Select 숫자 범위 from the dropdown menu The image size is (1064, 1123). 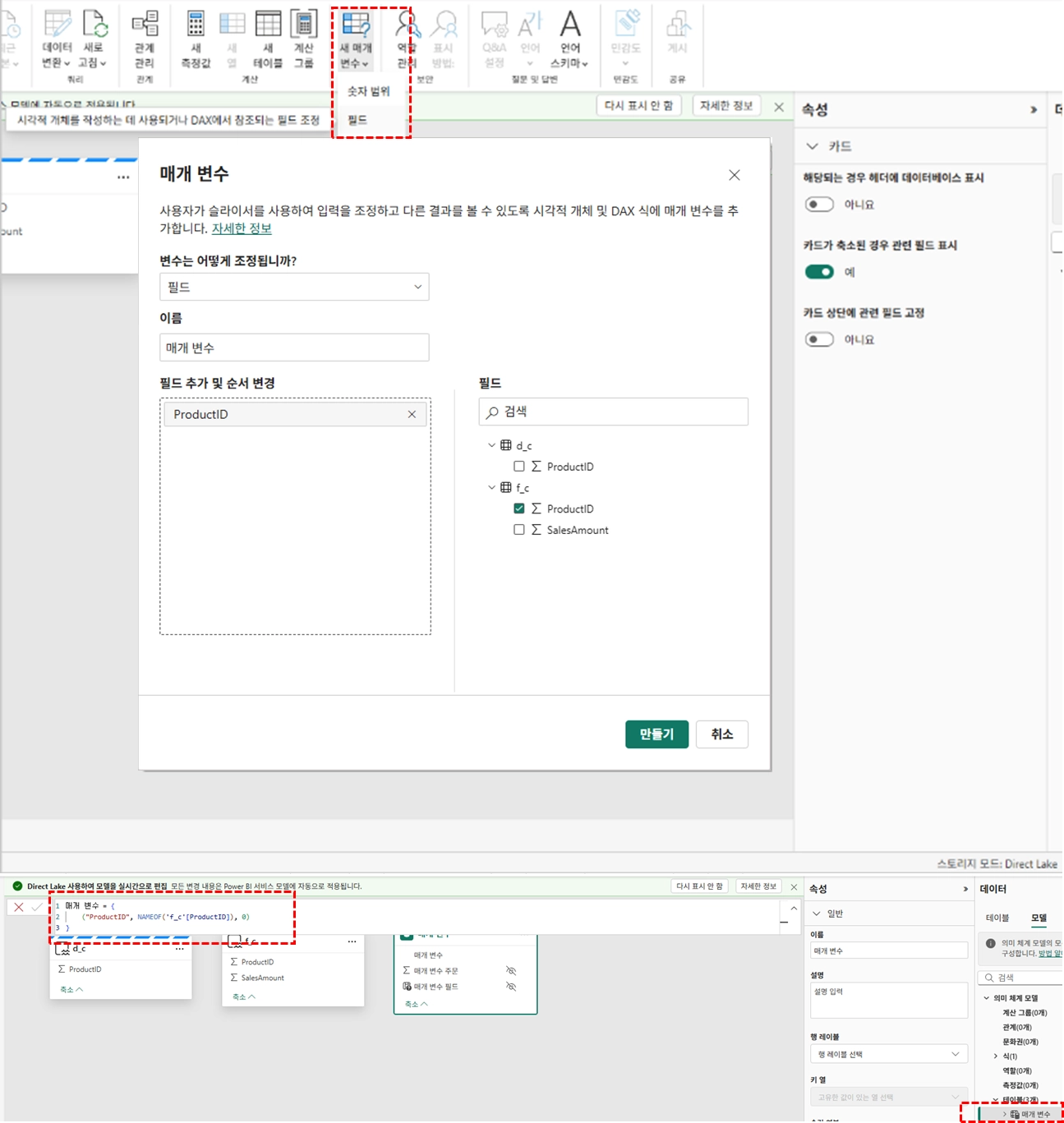368,91
